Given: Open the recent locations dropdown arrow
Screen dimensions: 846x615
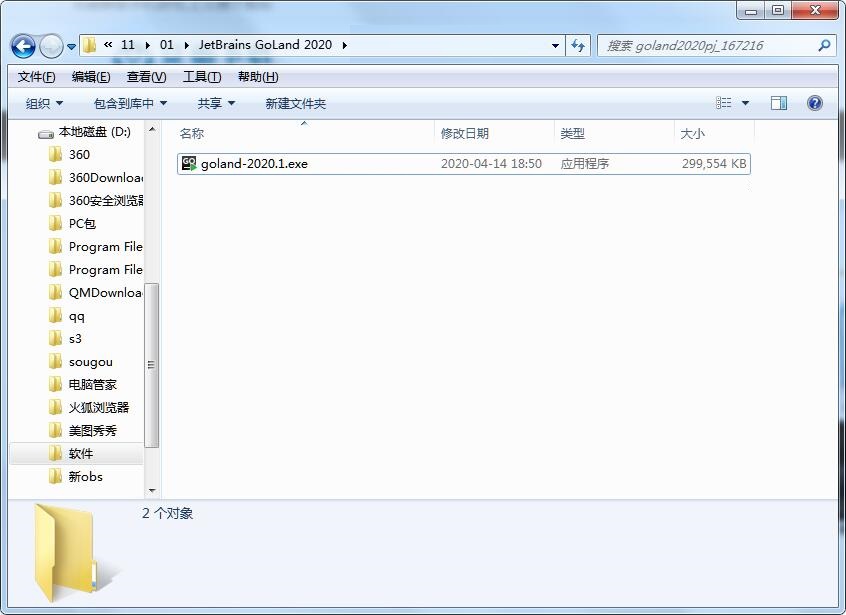Looking at the screenshot, I should pyautogui.click(x=71, y=47).
